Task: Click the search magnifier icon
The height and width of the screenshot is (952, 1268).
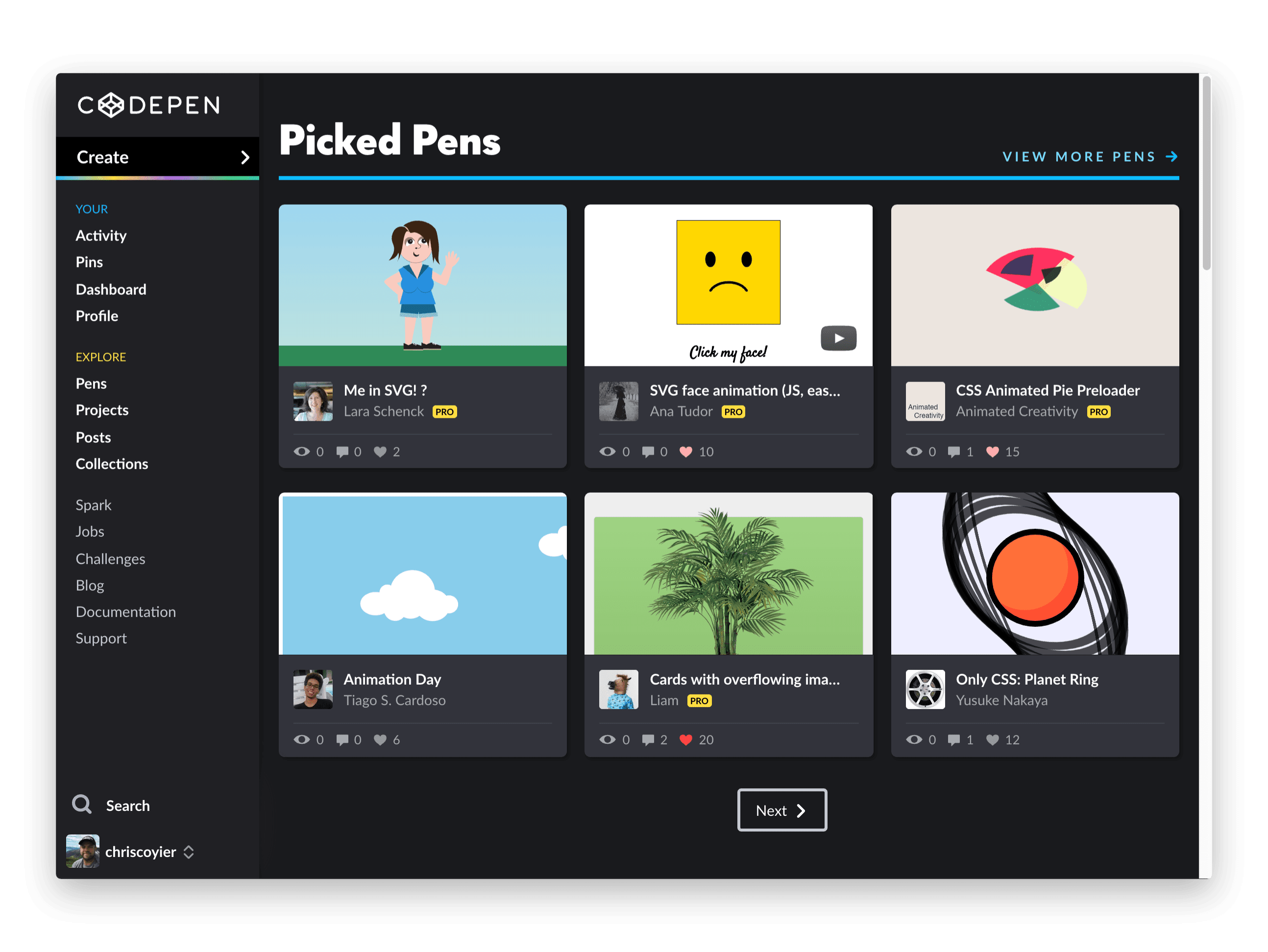Action: pyautogui.click(x=82, y=804)
